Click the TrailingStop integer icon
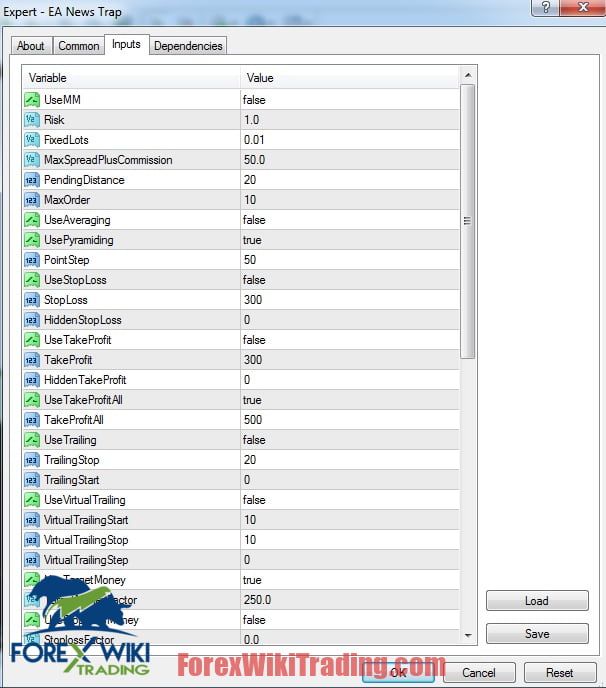Image resolution: width=606 pixels, height=688 pixels. (x=32, y=460)
